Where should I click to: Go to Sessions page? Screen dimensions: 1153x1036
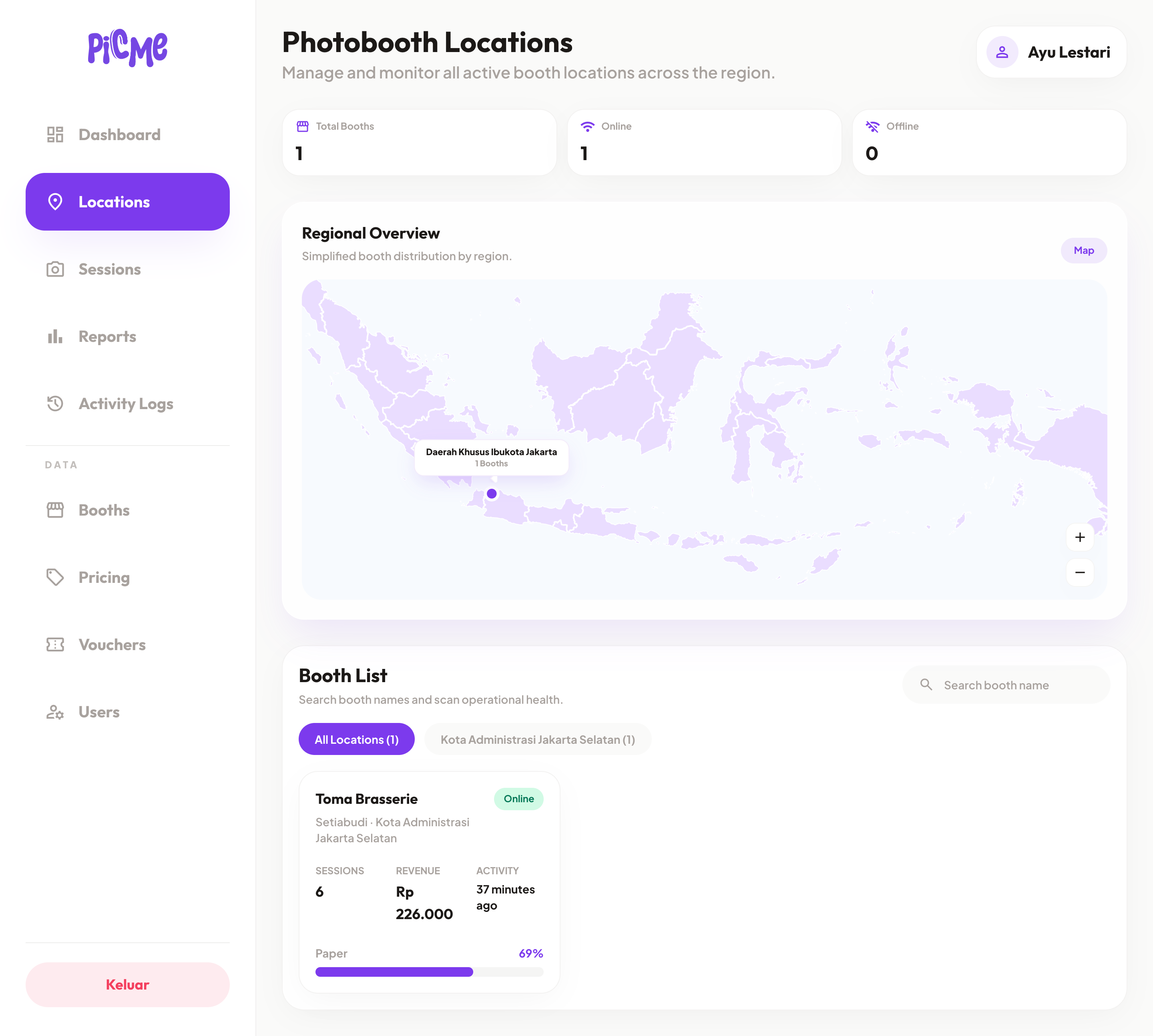pyautogui.click(x=128, y=269)
